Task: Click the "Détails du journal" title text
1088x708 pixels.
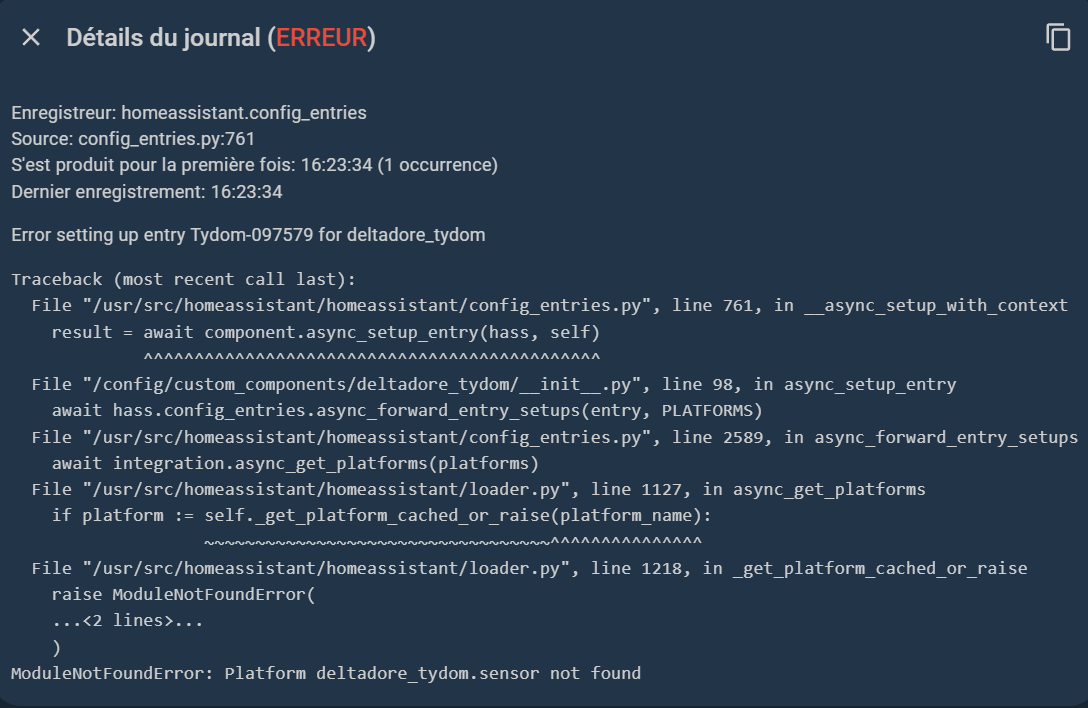Action: point(163,38)
